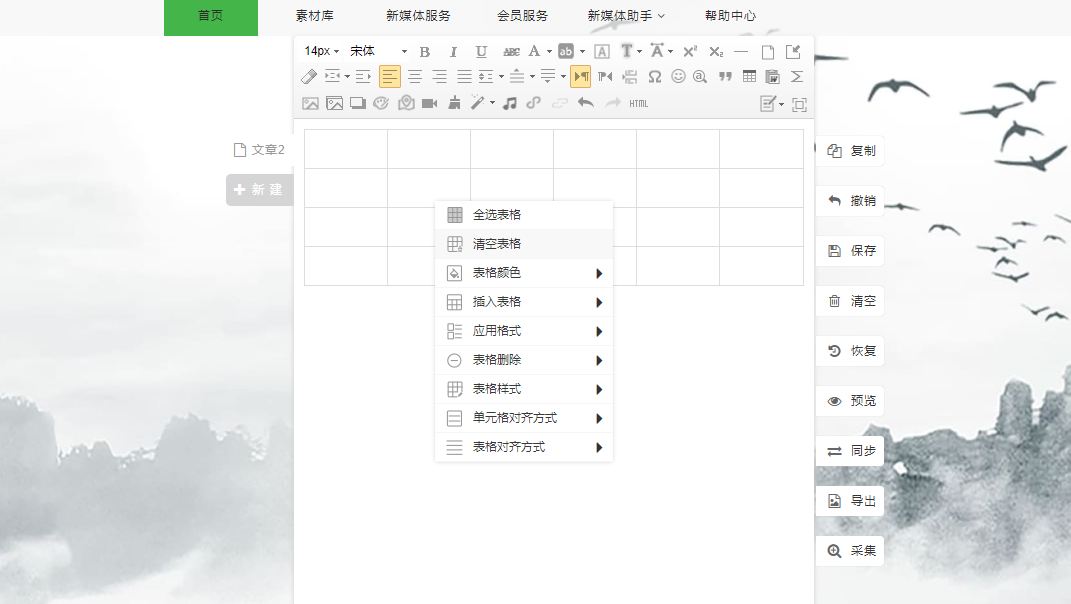Toggle bold text formatting

(425, 52)
